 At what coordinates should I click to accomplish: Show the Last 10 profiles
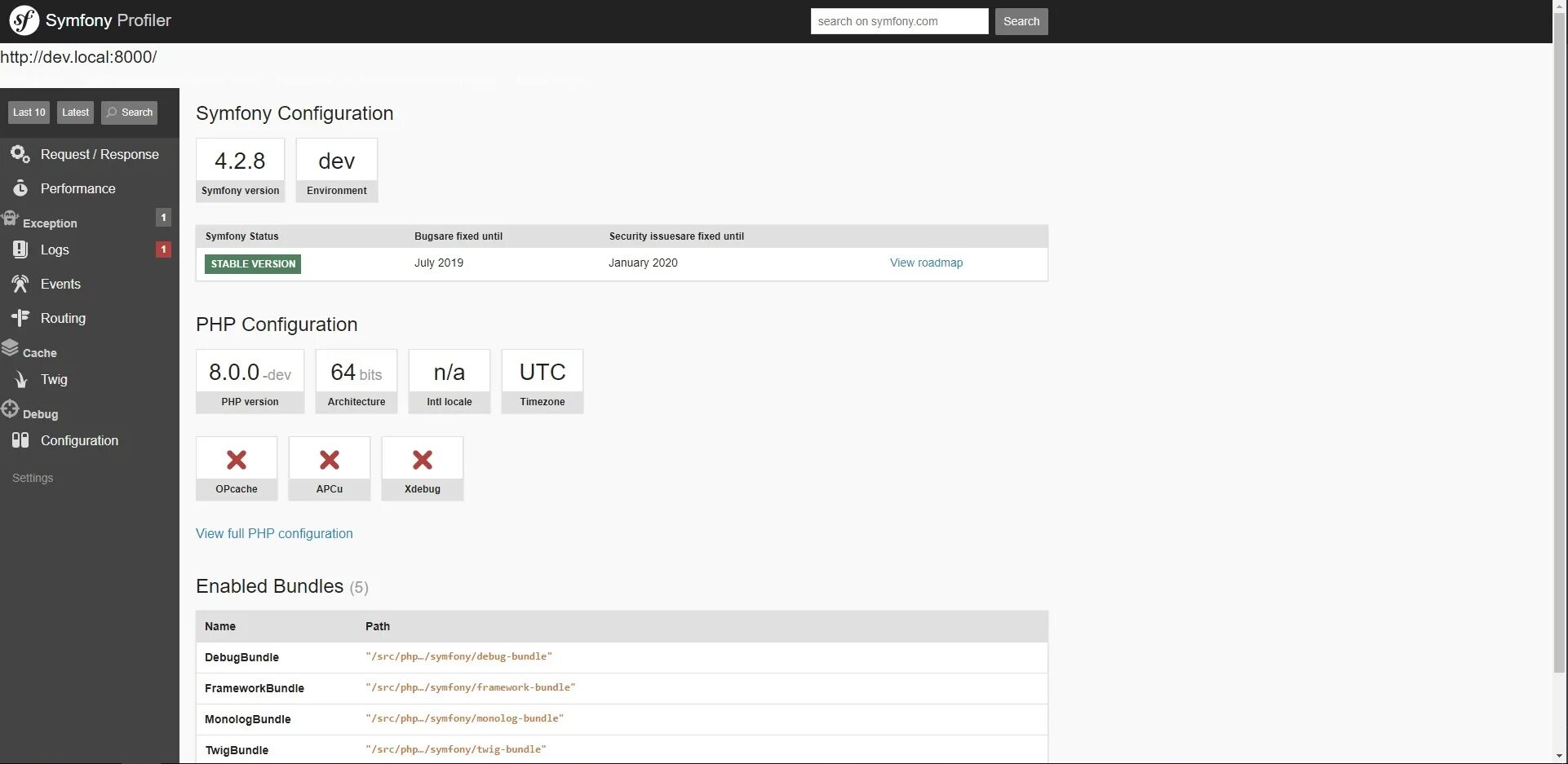29,113
